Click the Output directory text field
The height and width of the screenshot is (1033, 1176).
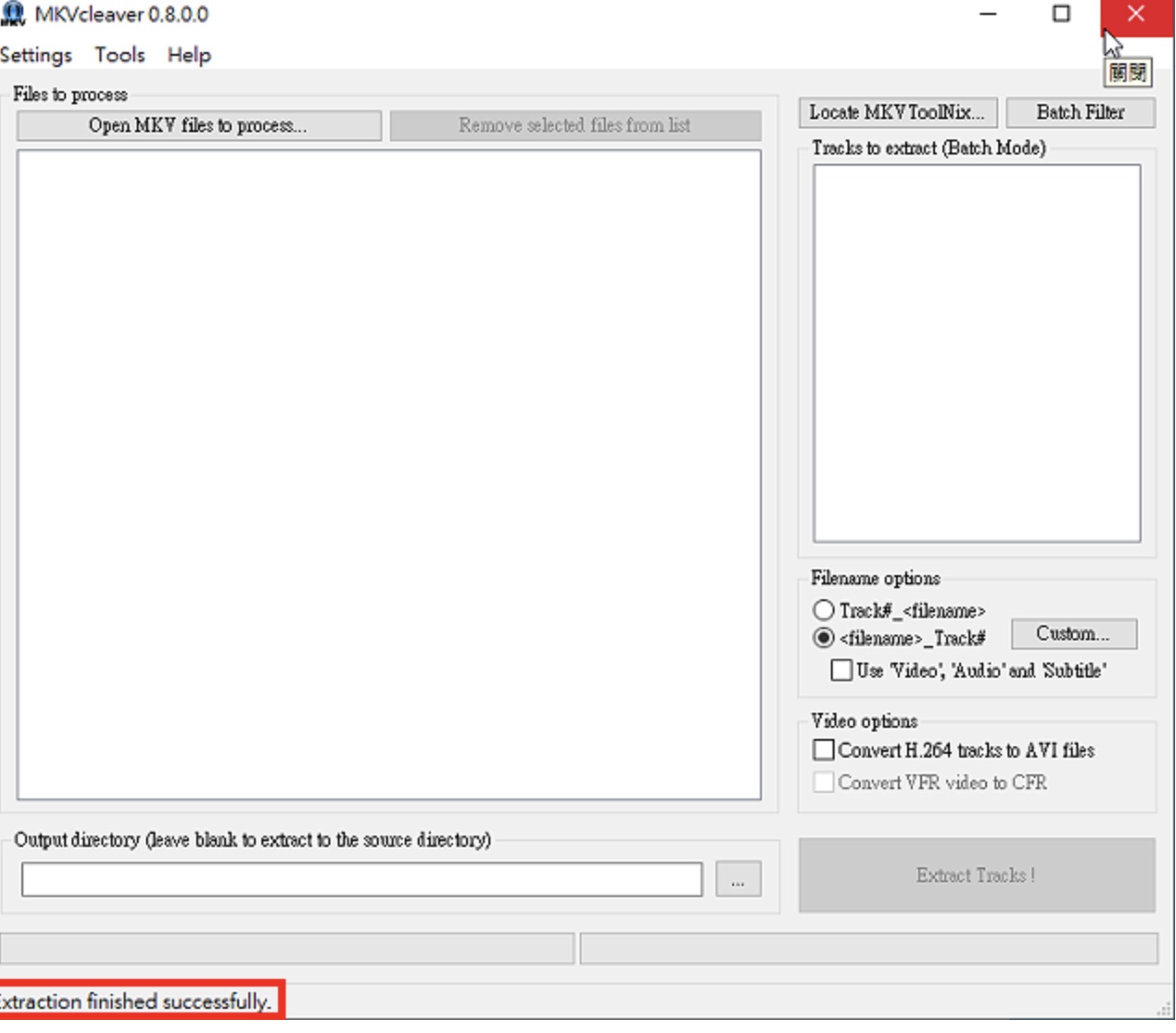362,879
